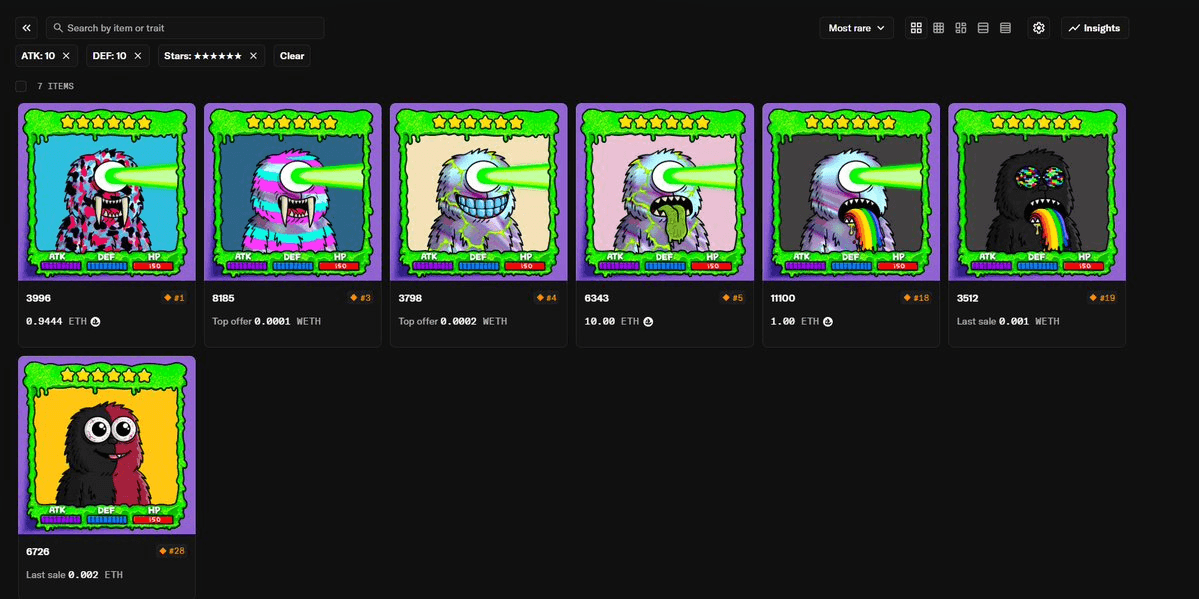Switch to compact small grid view

coord(938,28)
